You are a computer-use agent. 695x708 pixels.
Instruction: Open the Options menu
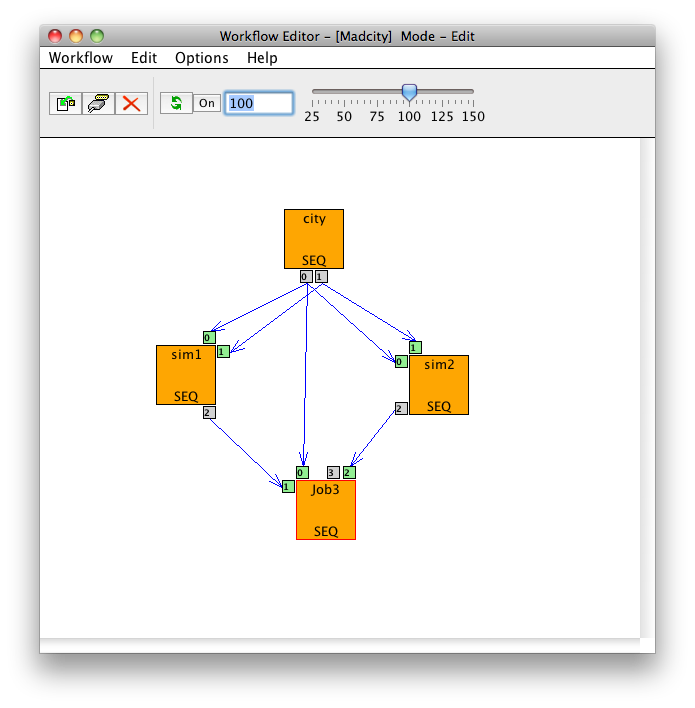pos(202,58)
